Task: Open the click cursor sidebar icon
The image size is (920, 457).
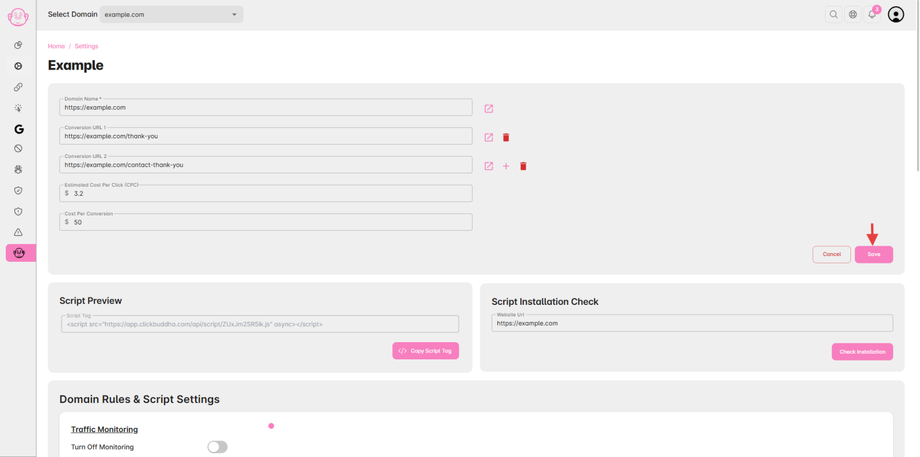Action: click(18, 108)
